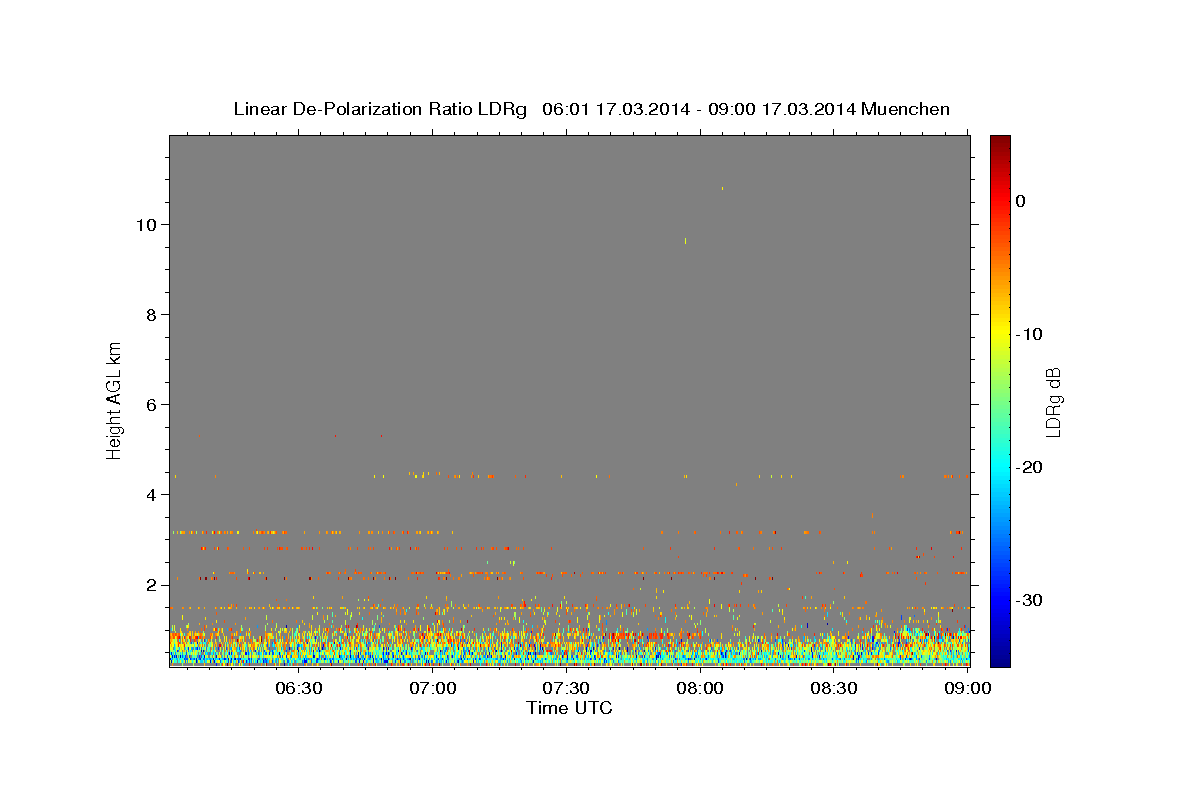Click the 'Muenchen' location in the title
1200x800 pixels.
(905, 109)
